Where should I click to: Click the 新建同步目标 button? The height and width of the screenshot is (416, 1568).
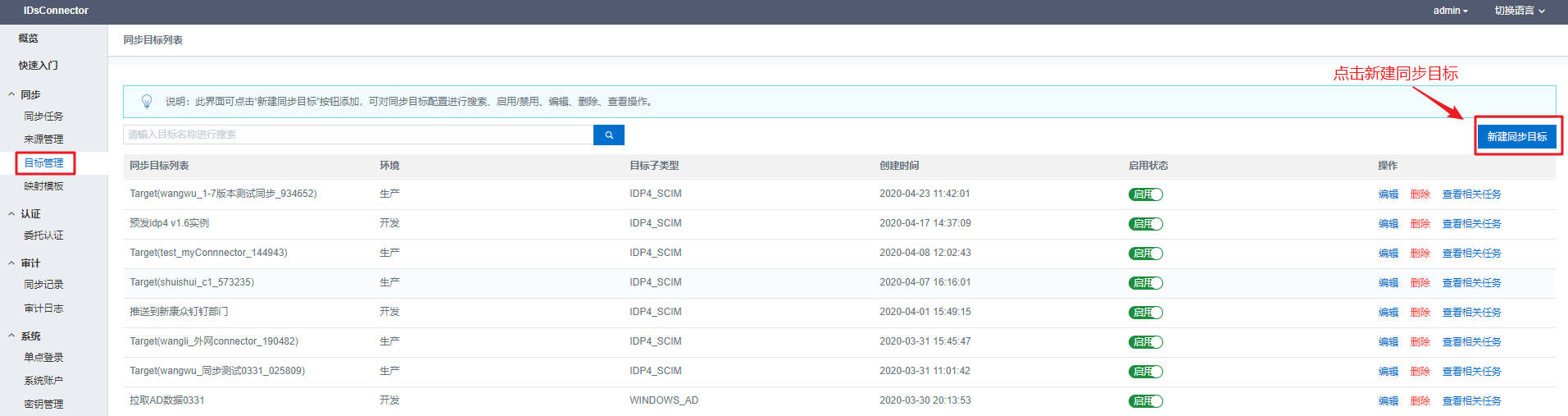[1516, 137]
